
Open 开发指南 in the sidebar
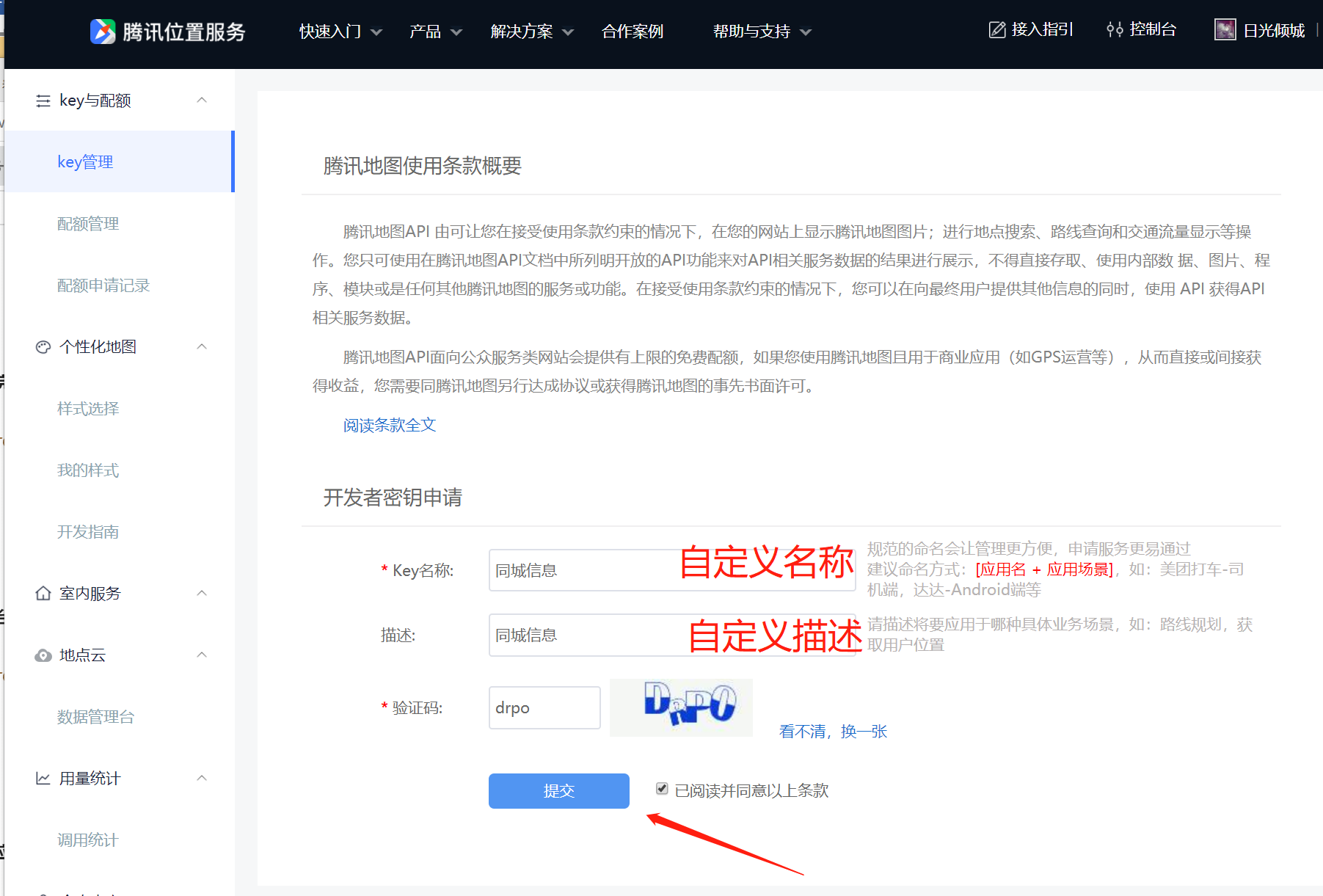(x=88, y=532)
